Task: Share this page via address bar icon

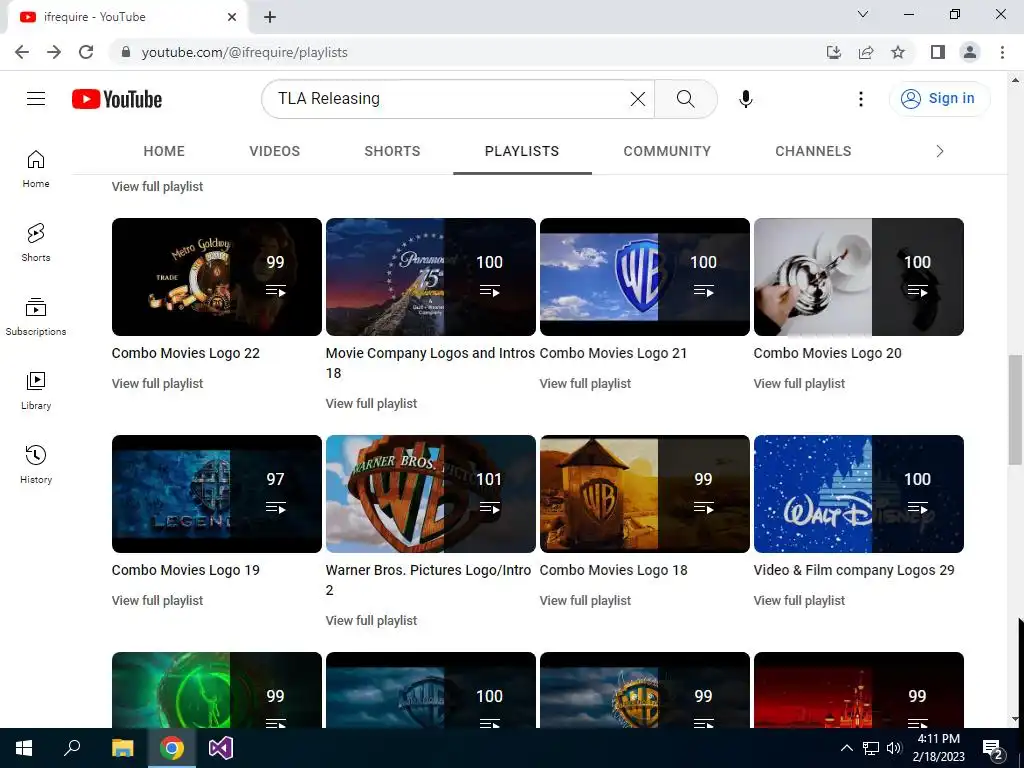Action: point(866,52)
